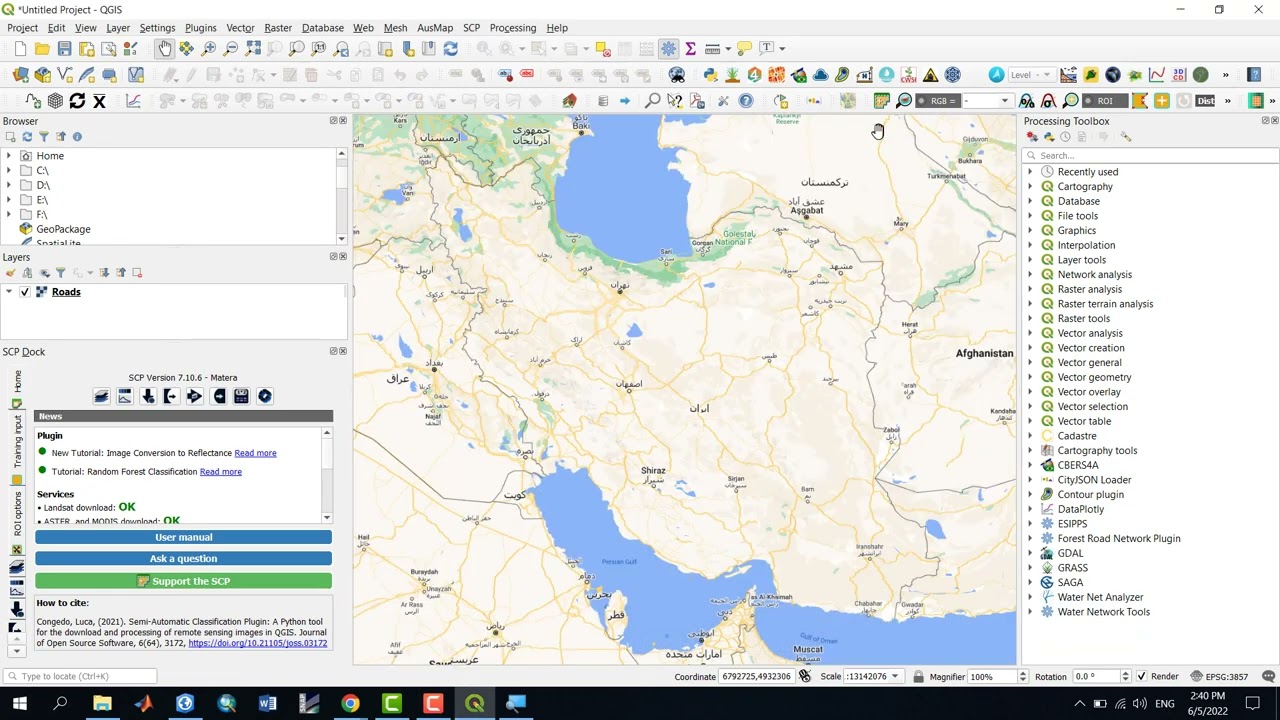The height and width of the screenshot is (720, 1280).
Task: Expand the Roads layer legend
Action: point(9,292)
